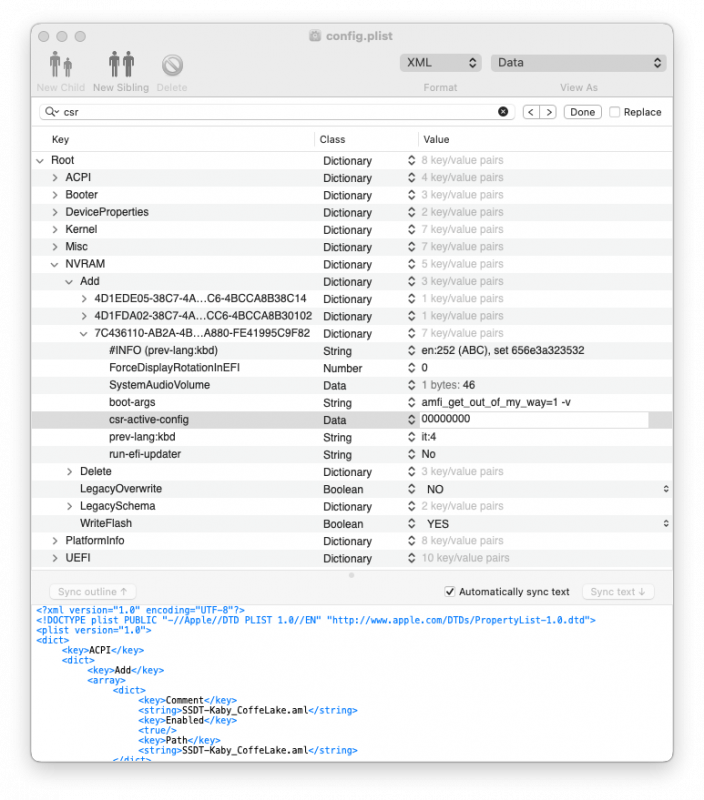Screen dimensions: 704x800
Task: Click the Sync outline button
Action: [x=92, y=592]
